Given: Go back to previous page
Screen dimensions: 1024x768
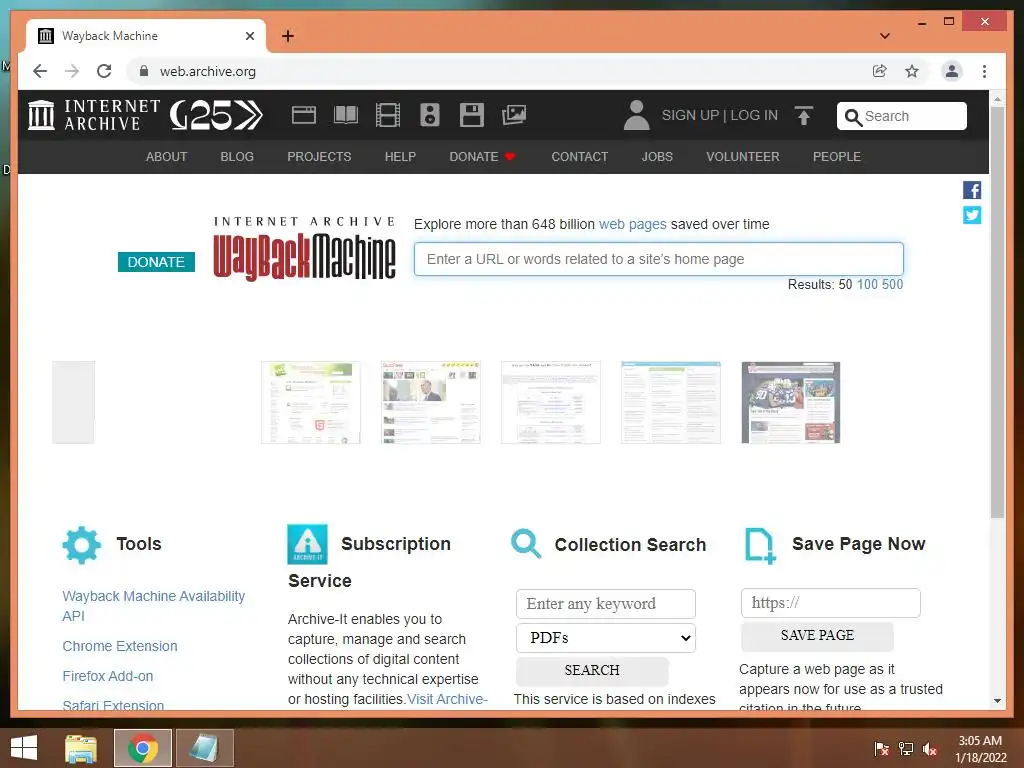Looking at the screenshot, I should pyautogui.click(x=40, y=71).
